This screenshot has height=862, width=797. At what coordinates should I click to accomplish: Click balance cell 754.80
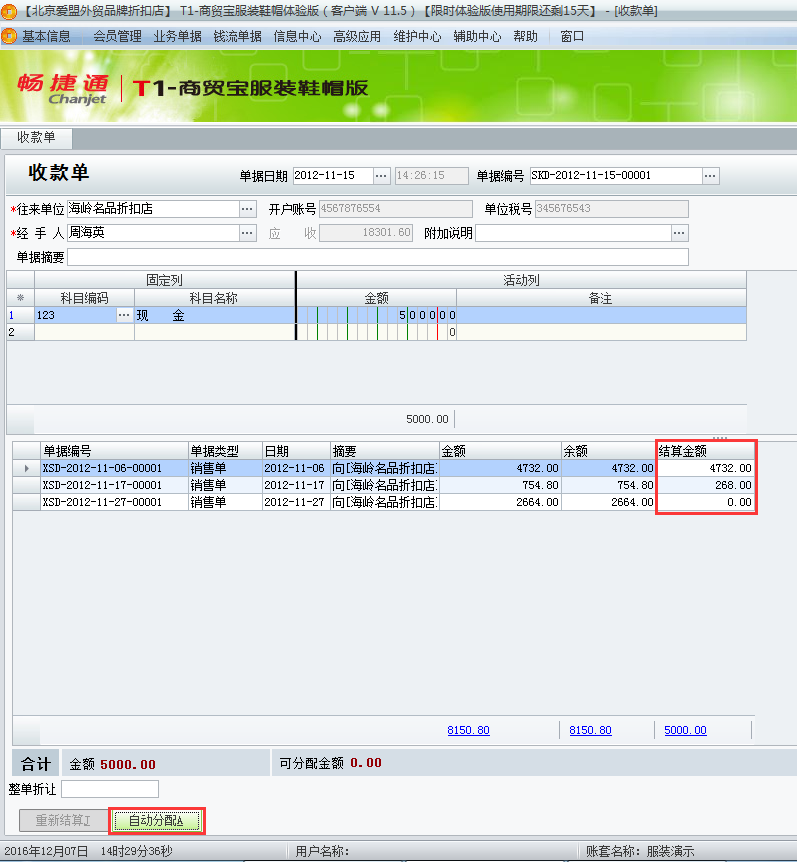tap(608, 485)
